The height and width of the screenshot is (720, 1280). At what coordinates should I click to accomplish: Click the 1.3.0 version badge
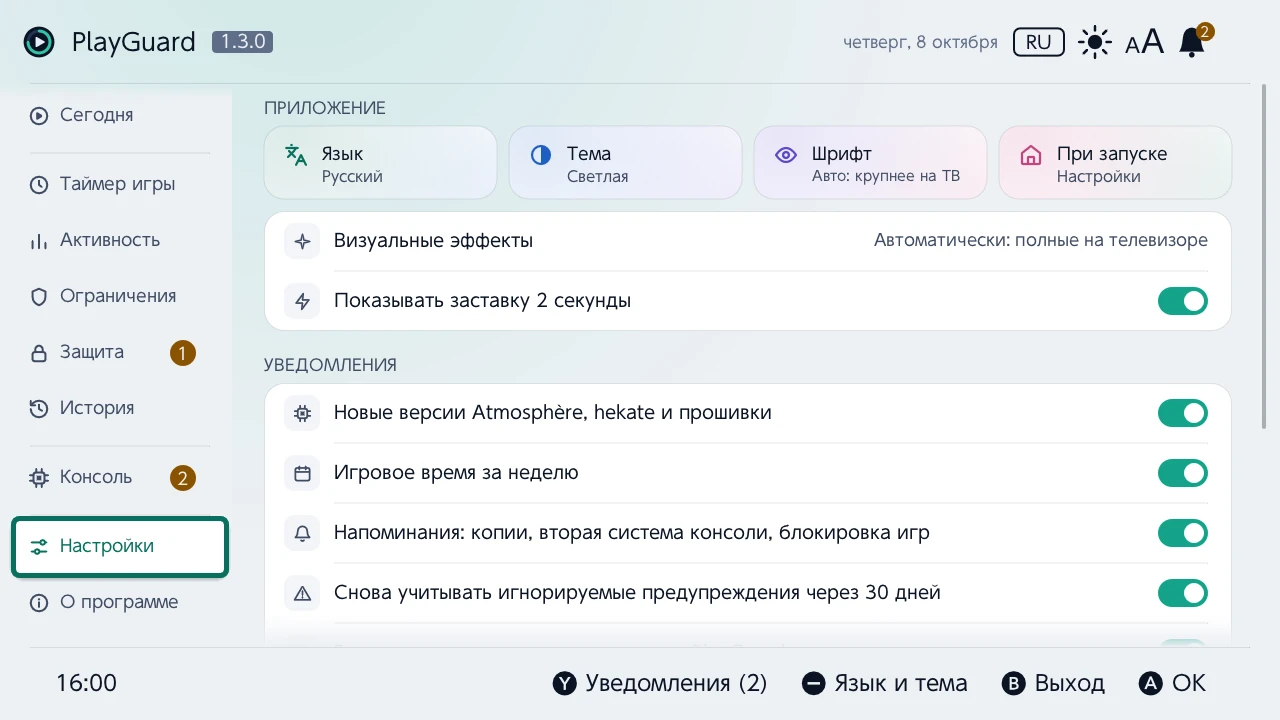[x=242, y=42]
